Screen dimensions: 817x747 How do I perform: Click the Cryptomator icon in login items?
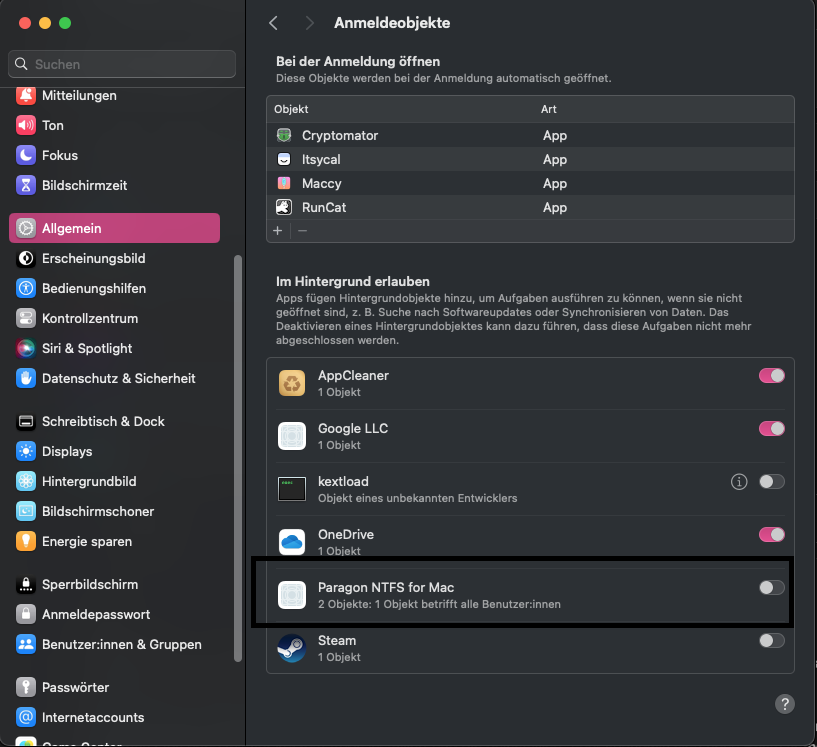284,135
